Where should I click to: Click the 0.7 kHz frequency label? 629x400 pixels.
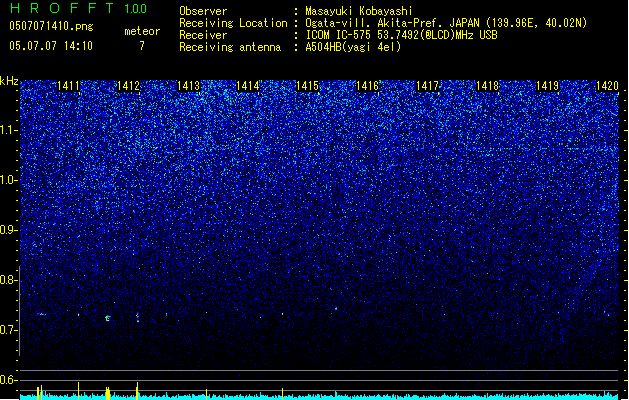[8, 330]
